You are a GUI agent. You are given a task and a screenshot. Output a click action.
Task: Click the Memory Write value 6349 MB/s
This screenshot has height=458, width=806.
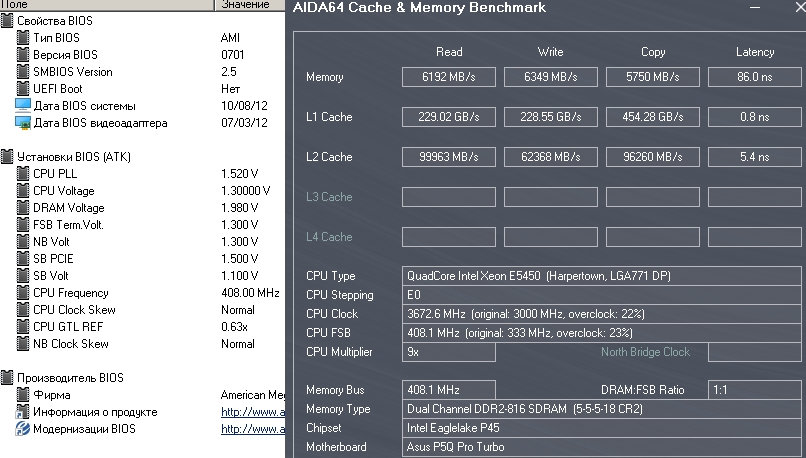point(551,77)
